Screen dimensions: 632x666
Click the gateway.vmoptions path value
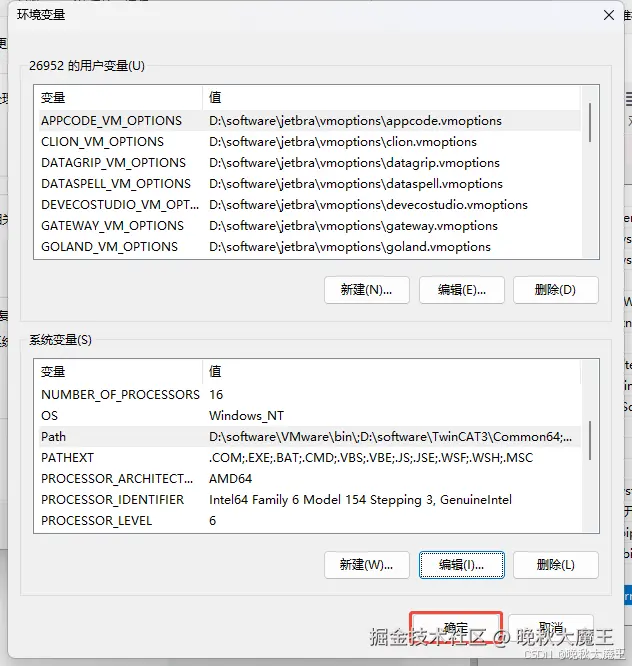pos(353,226)
